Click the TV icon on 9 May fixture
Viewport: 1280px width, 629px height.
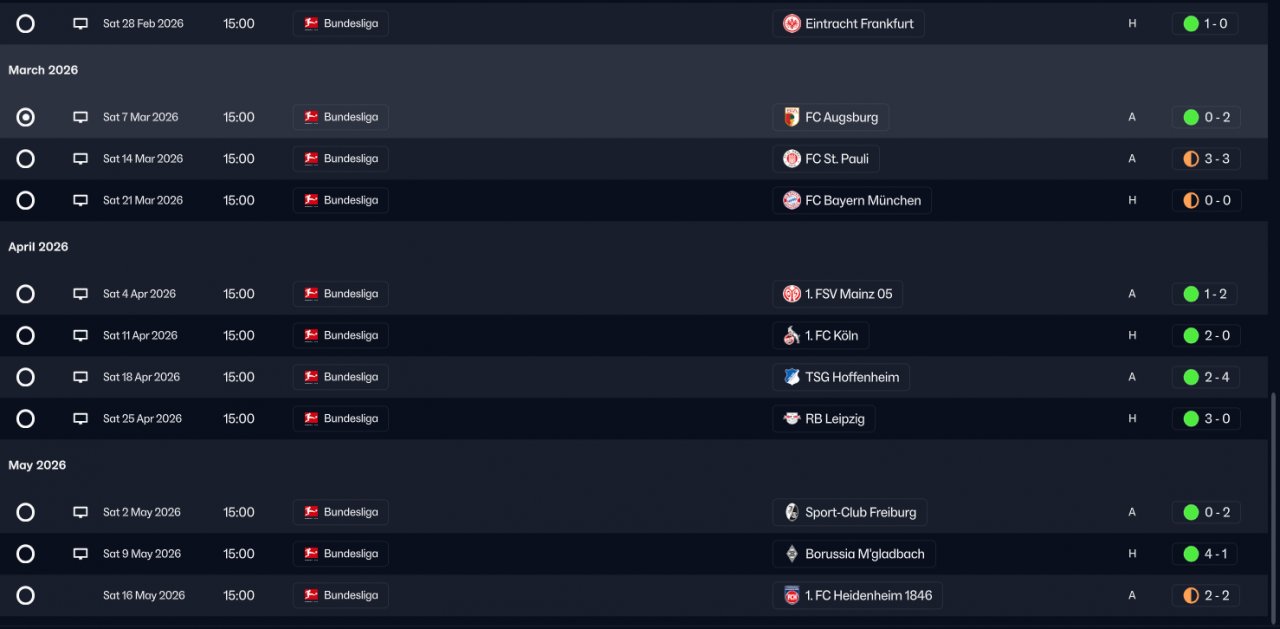coord(80,554)
